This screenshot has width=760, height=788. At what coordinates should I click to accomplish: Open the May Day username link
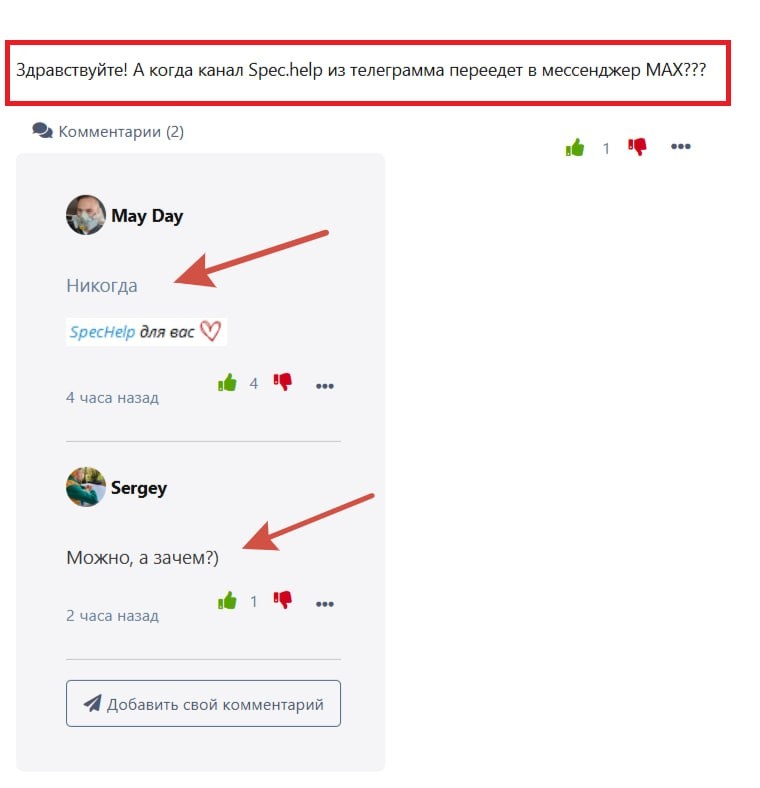[x=147, y=216]
